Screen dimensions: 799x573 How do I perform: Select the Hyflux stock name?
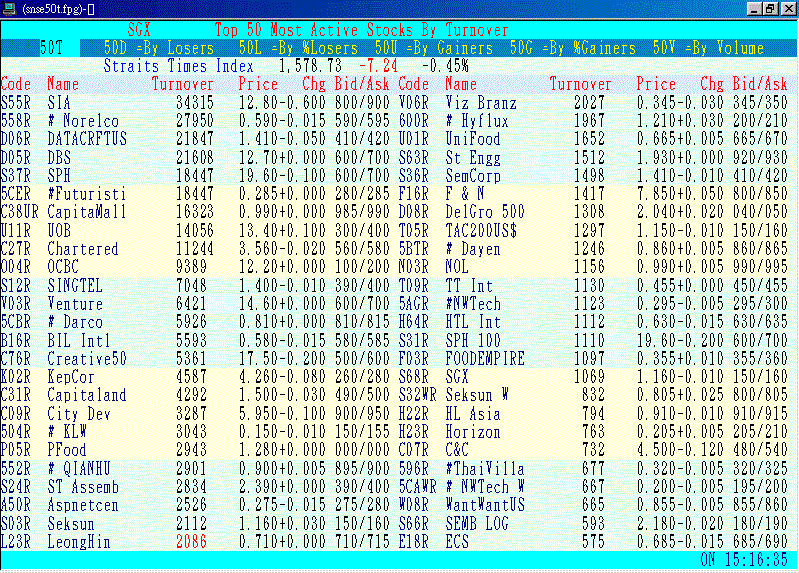click(477, 121)
